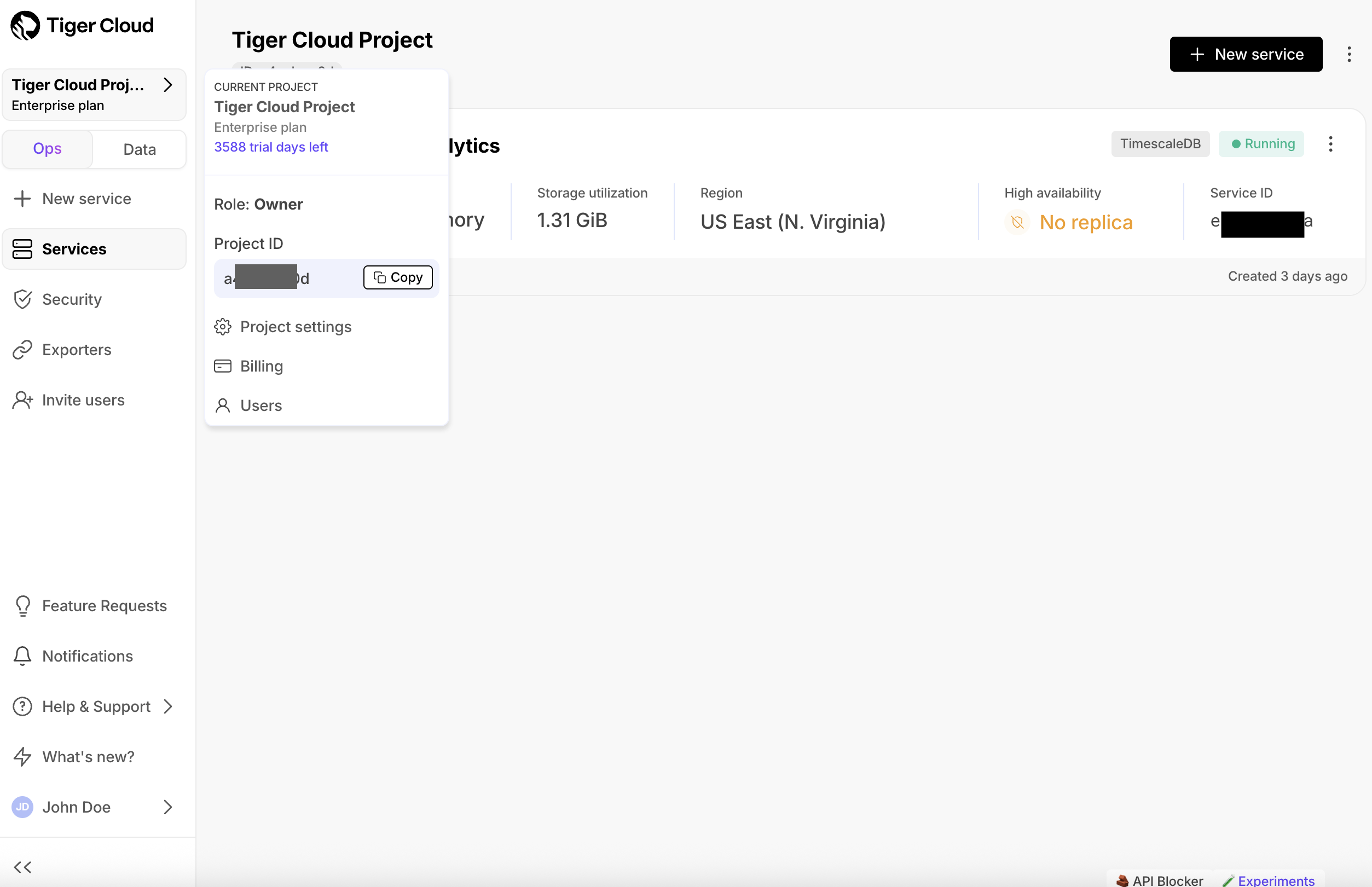Copy the Project ID
This screenshot has height=887, width=1372.
click(x=397, y=277)
